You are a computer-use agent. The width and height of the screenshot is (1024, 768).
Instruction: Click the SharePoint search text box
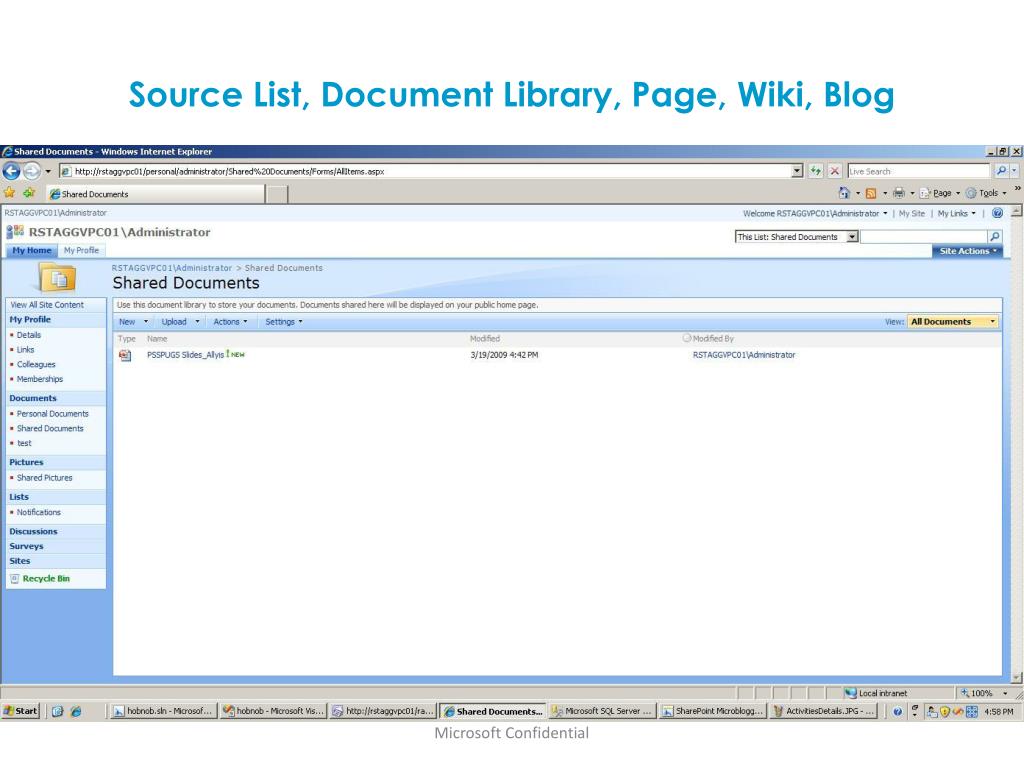(x=923, y=236)
